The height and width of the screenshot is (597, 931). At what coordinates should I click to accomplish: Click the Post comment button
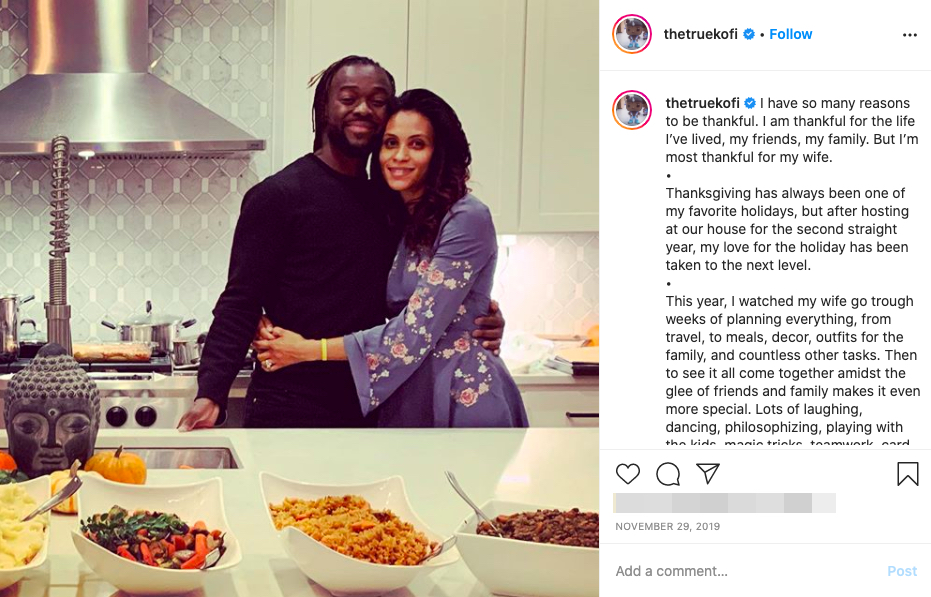click(x=902, y=571)
